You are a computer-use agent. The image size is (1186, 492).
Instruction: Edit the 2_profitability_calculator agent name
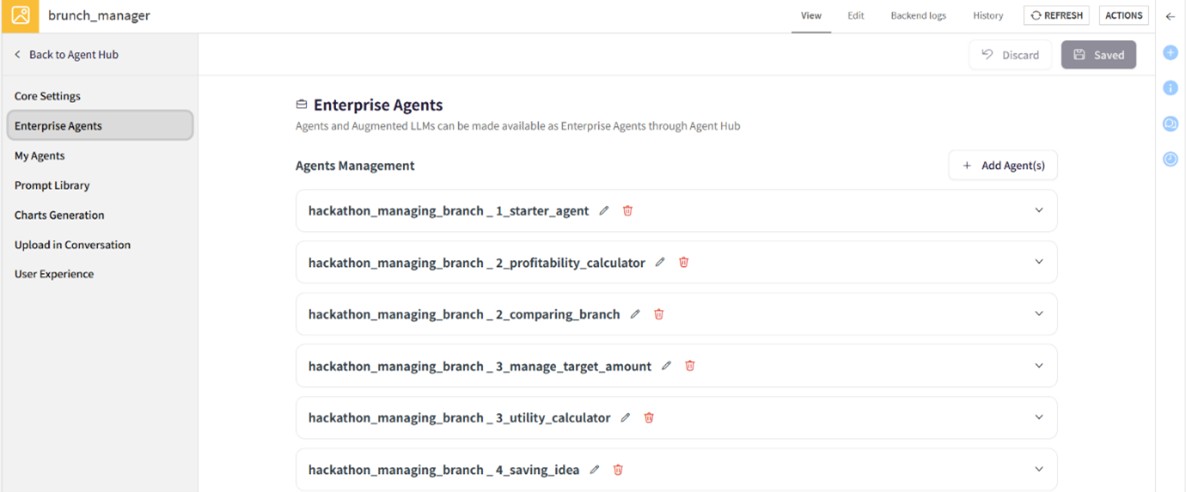(x=660, y=263)
